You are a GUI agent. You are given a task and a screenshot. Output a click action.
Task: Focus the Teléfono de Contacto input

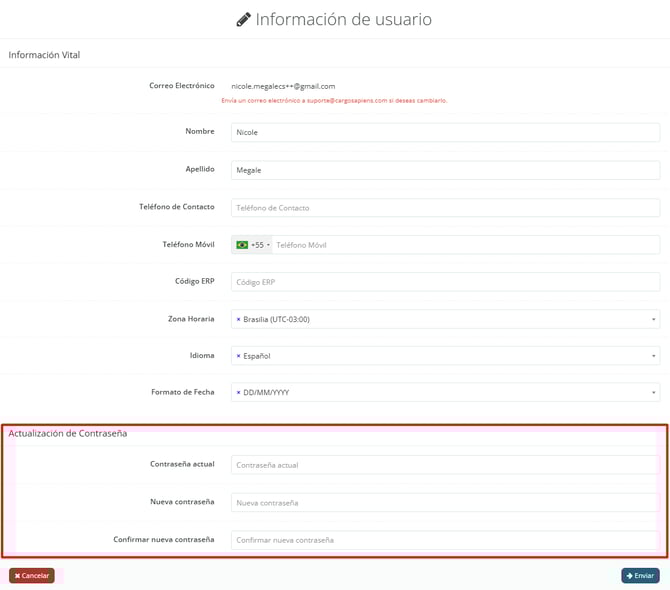tap(445, 208)
